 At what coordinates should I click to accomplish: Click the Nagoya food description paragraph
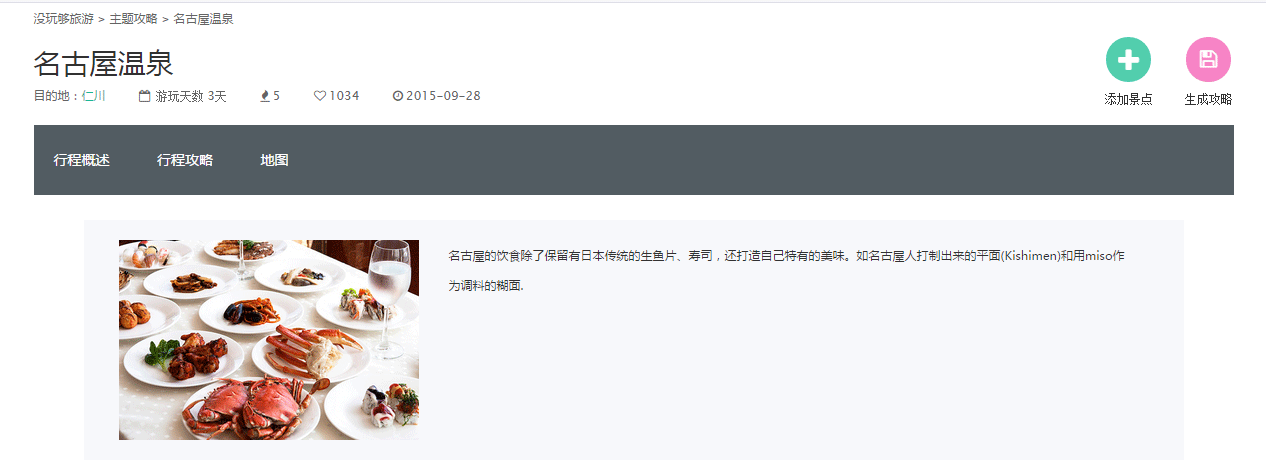(x=787, y=271)
